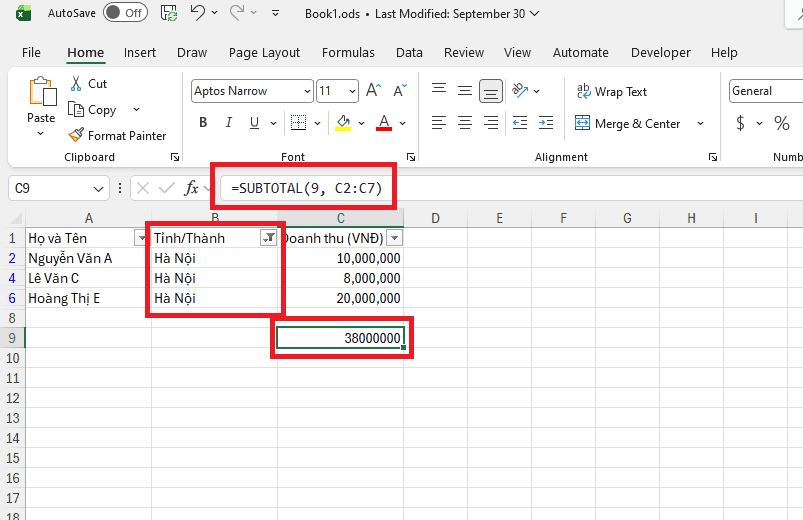The height and width of the screenshot is (520, 803).
Task: Open the Page Layout tab
Action: 264,52
